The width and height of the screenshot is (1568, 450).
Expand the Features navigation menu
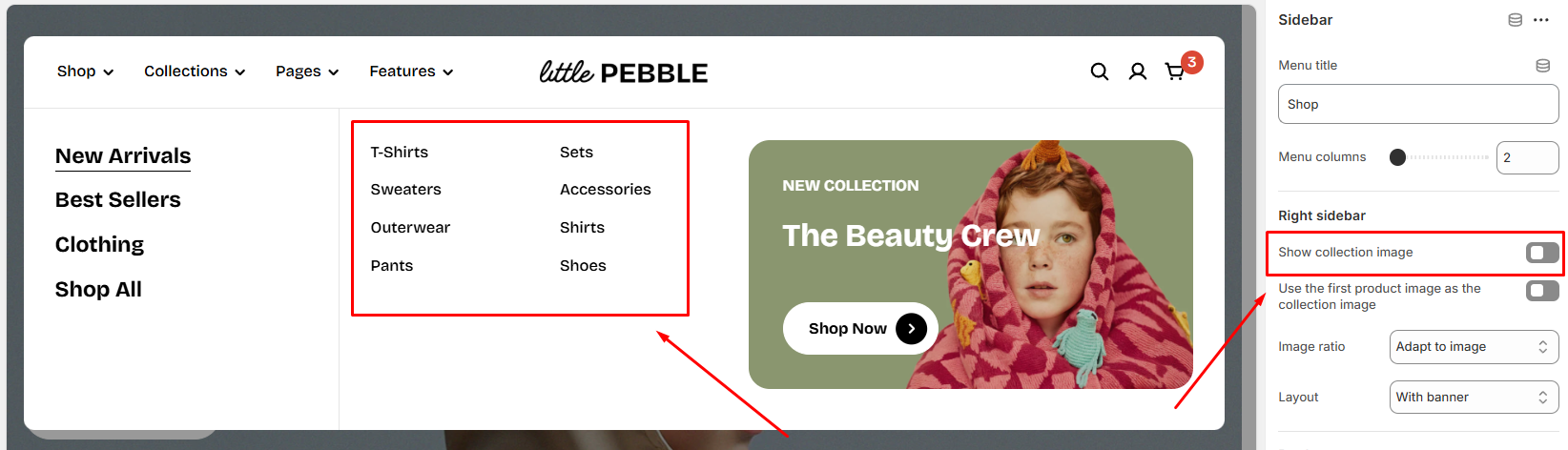click(x=411, y=72)
